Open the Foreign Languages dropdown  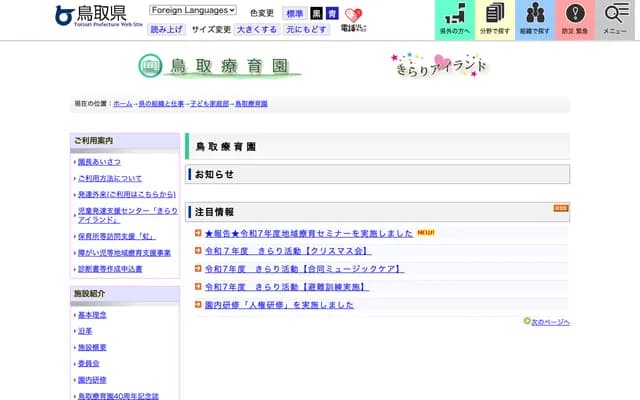193,10
